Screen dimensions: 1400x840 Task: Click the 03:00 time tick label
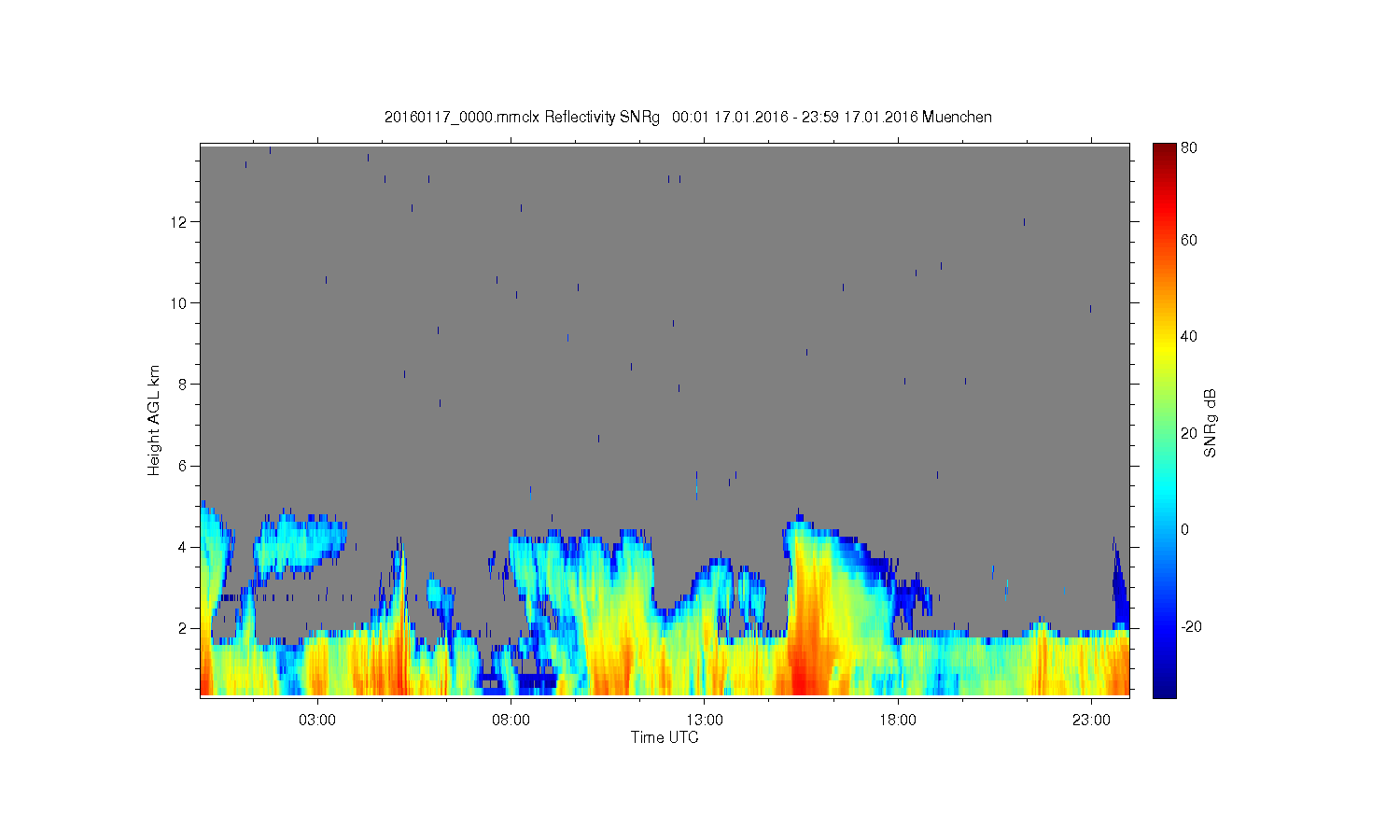point(317,721)
